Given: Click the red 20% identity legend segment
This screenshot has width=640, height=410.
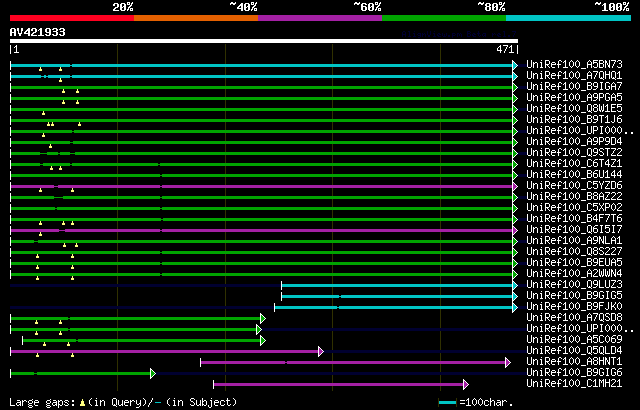Looking at the screenshot, I should (x=72, y=18).
